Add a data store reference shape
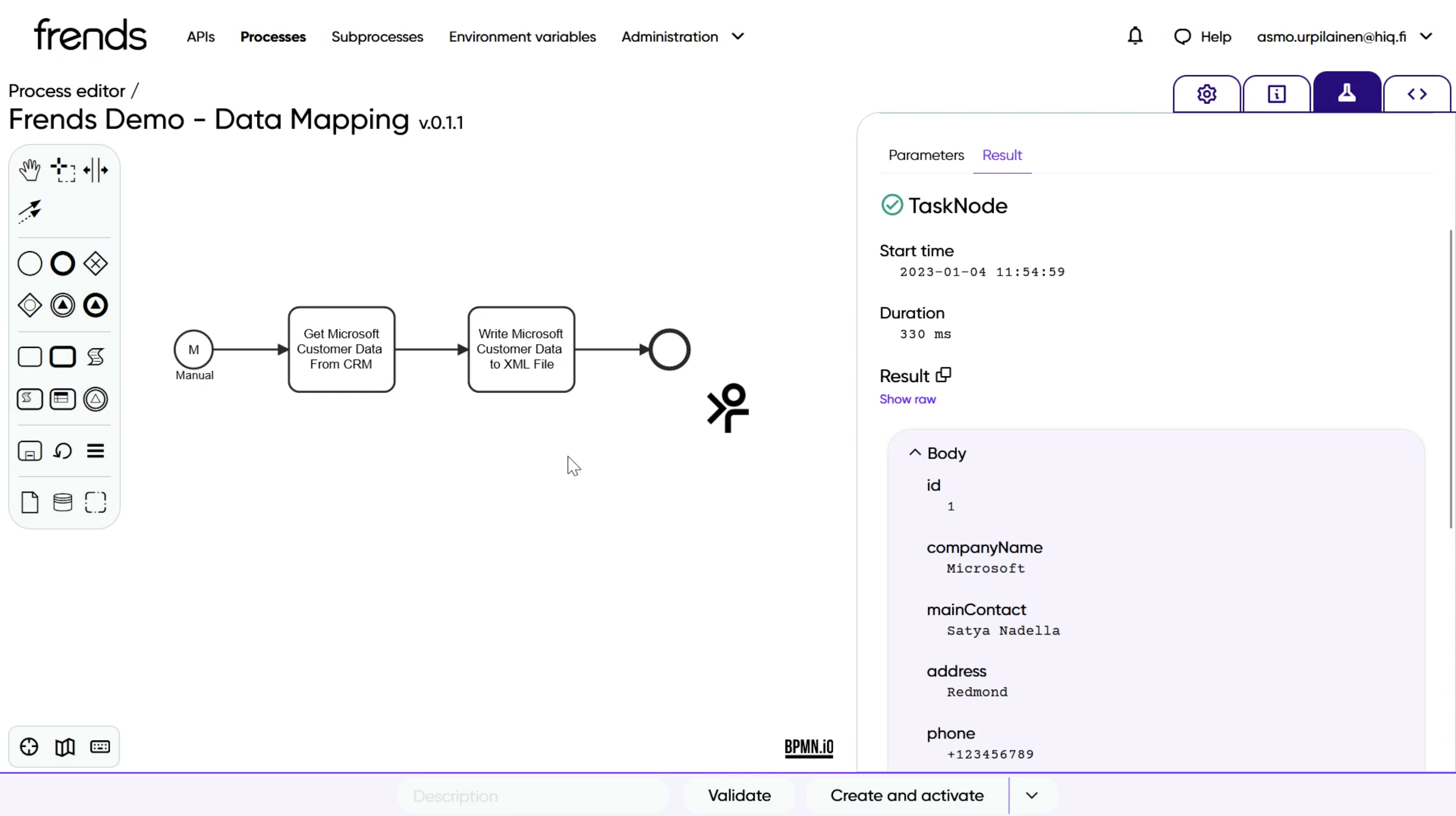Viewport: 1456px width, 816px height. 63,502
